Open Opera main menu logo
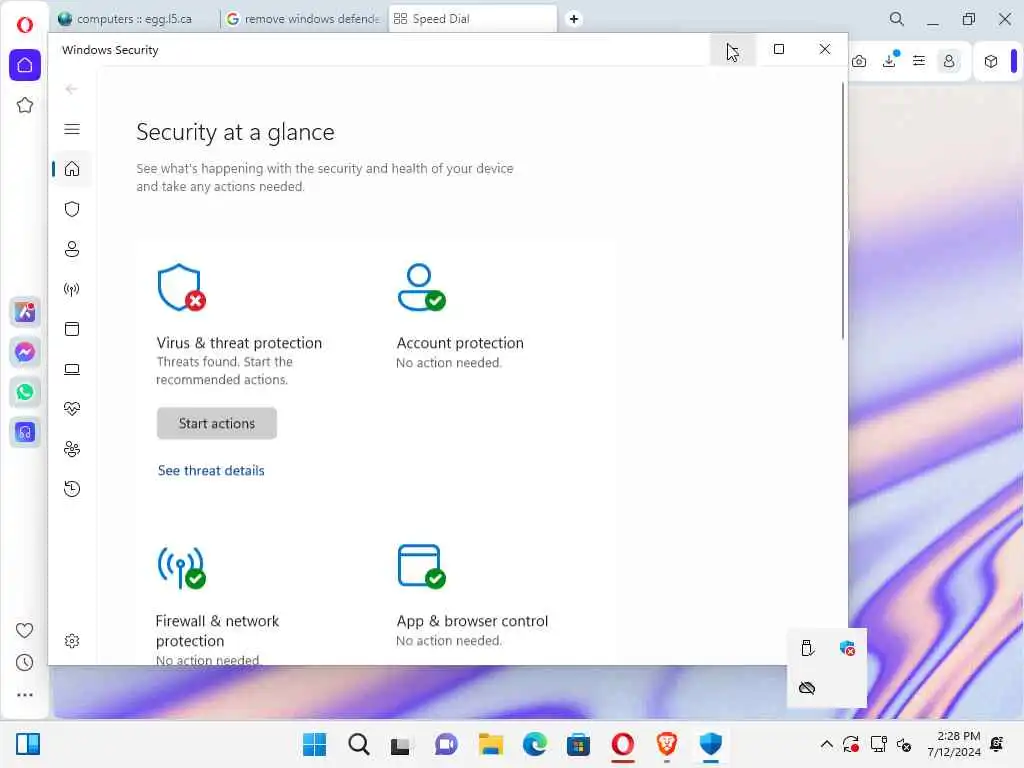This screenshot has height=768, width=1024. coord(25,25)
